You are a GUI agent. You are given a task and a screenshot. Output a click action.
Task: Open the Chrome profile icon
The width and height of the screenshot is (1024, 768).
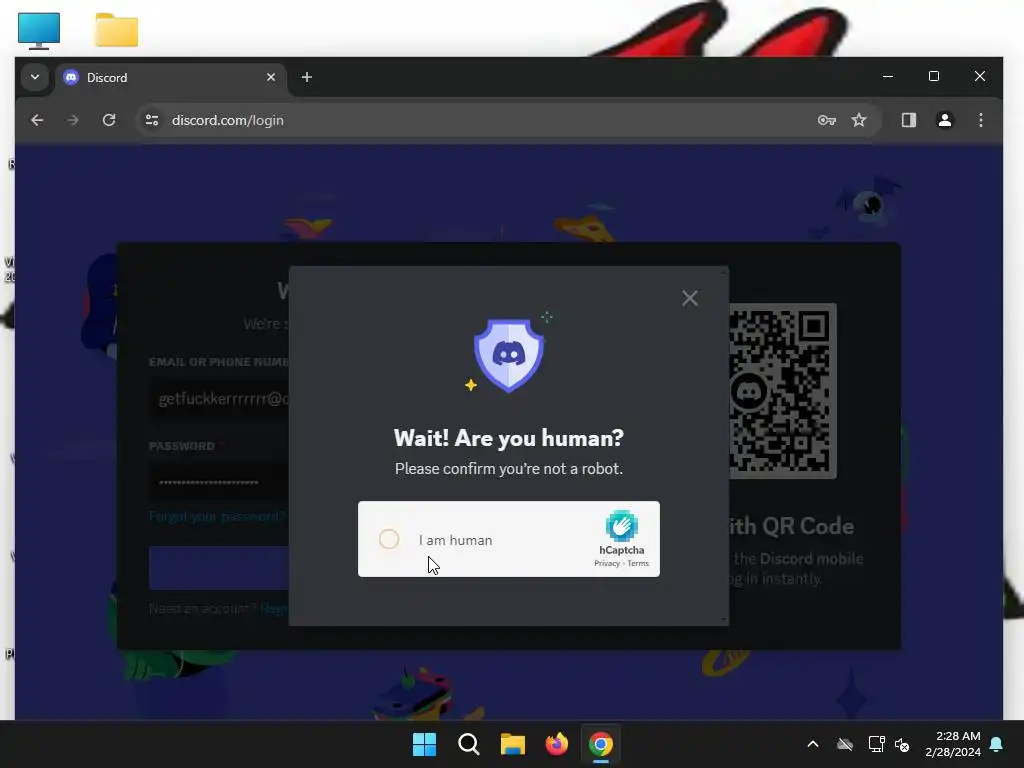point(944,120)
